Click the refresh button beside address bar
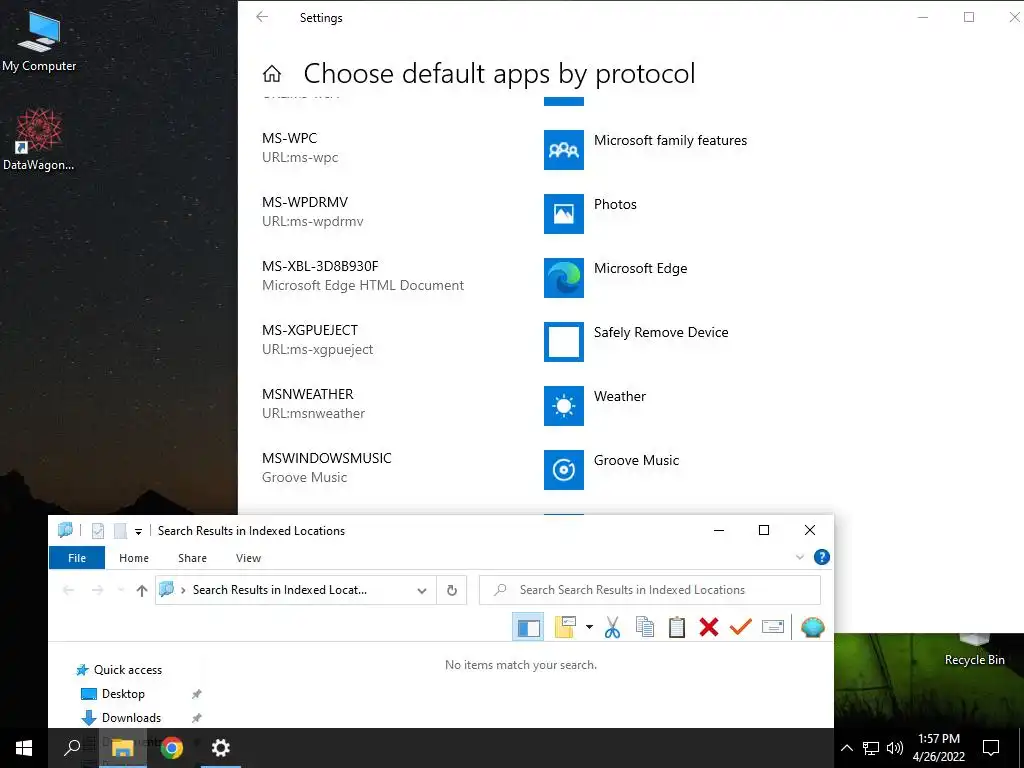Screen dimensions: 1024x768 [451, 590]
